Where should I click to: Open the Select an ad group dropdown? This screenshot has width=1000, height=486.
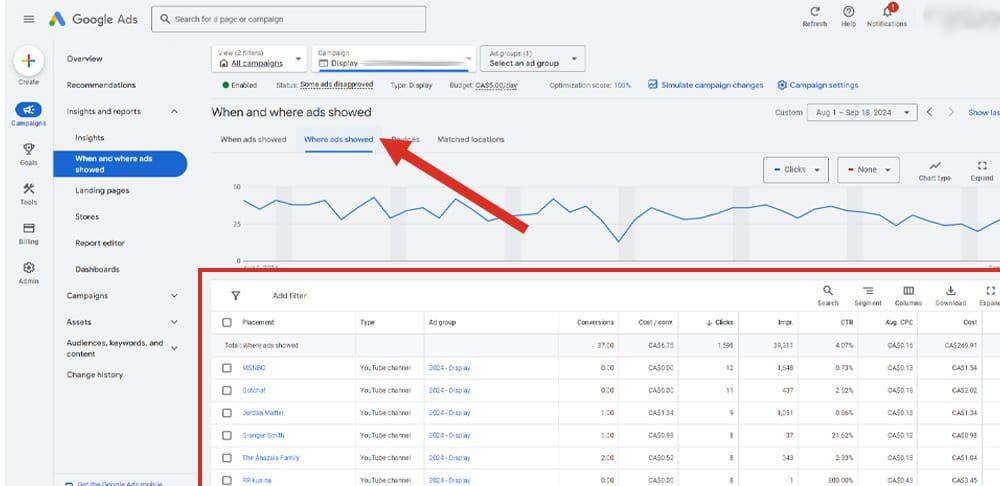[x=533, y=59]
